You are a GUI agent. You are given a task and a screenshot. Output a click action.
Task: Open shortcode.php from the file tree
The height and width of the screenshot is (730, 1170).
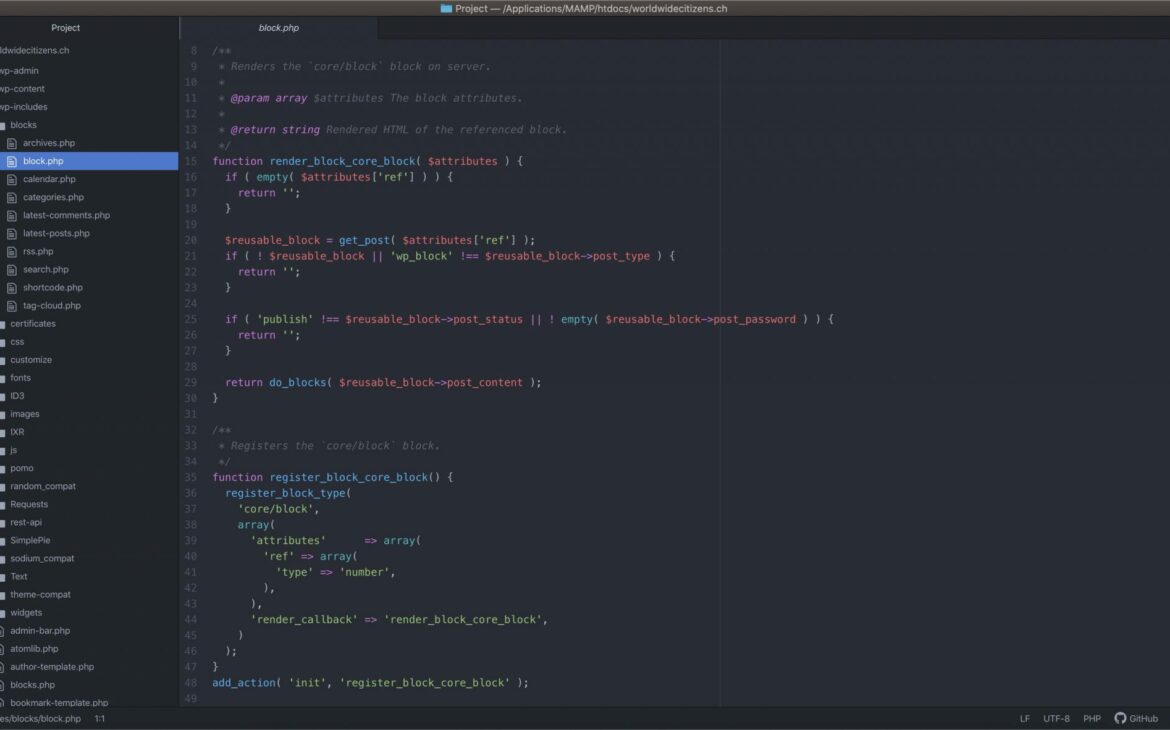coord(52,287)
